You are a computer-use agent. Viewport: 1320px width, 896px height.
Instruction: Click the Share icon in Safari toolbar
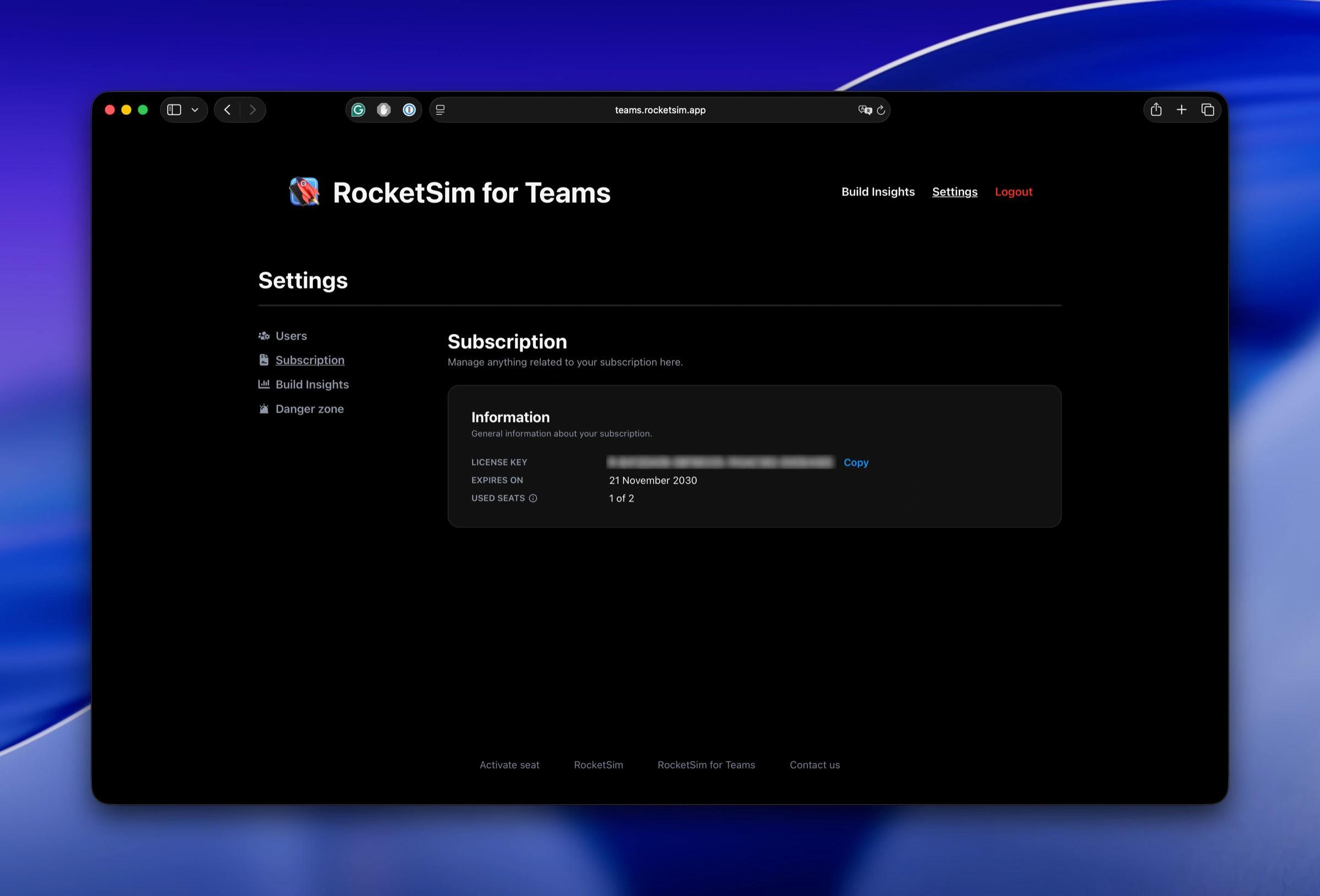(1156, 109)
